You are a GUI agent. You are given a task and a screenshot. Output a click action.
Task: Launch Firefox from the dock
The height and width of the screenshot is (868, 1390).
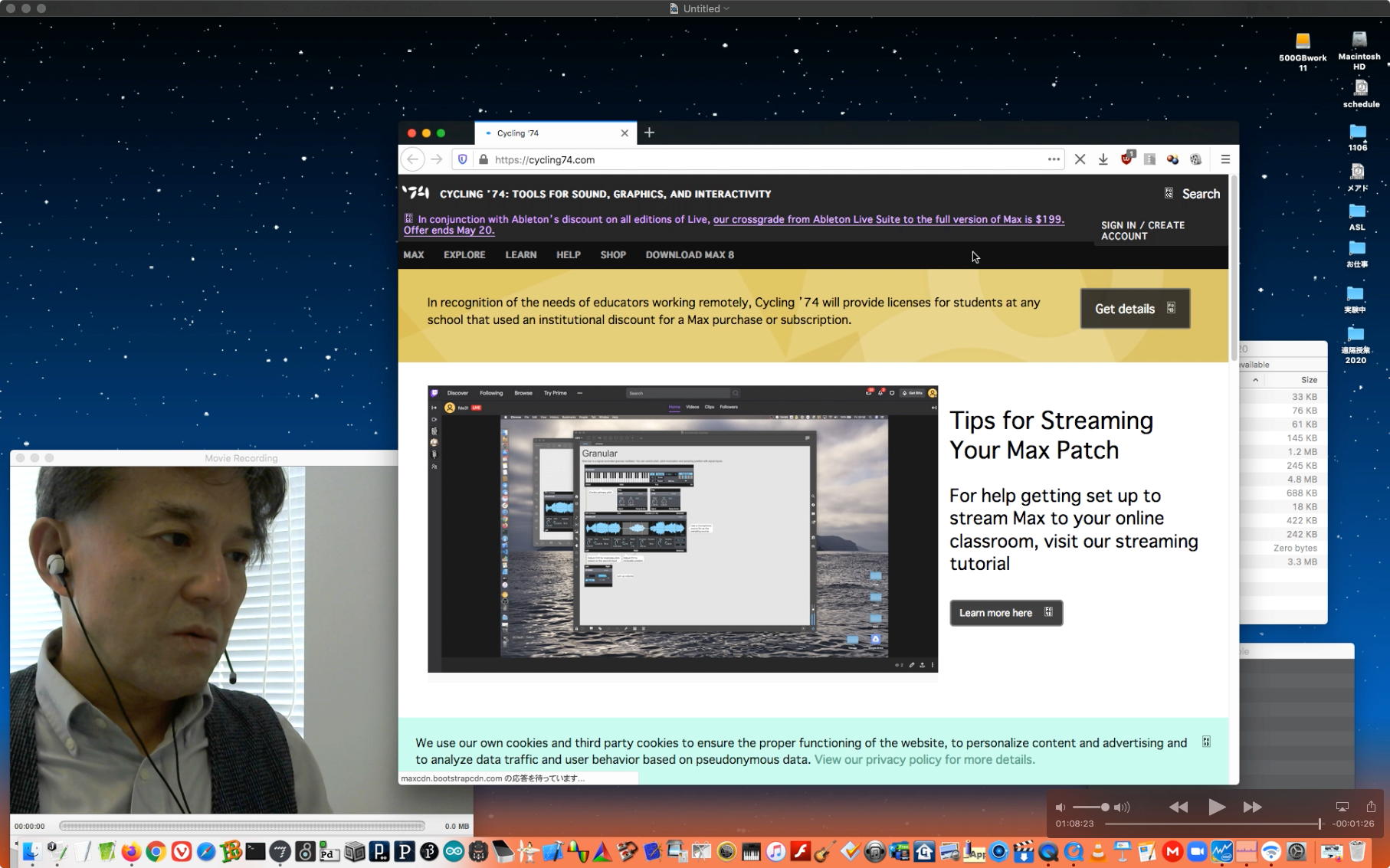point(131,852)
